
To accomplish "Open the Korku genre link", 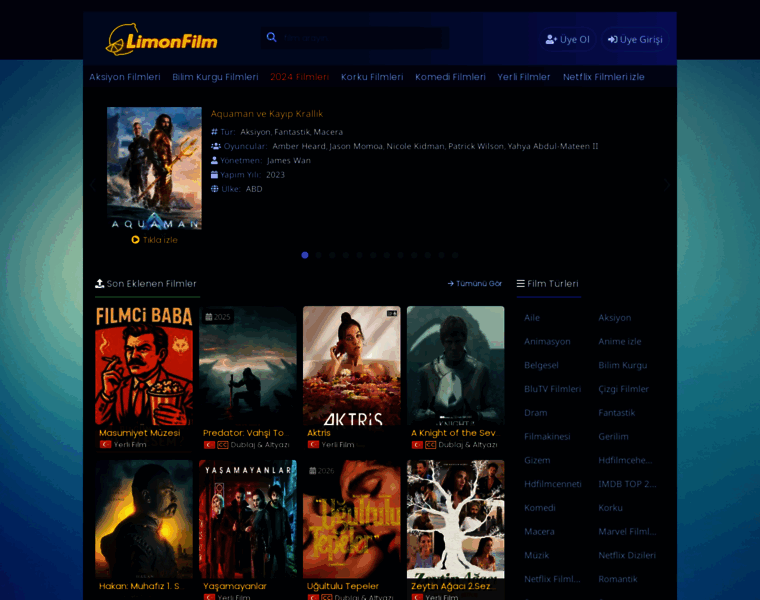I will tap(610, 508).
